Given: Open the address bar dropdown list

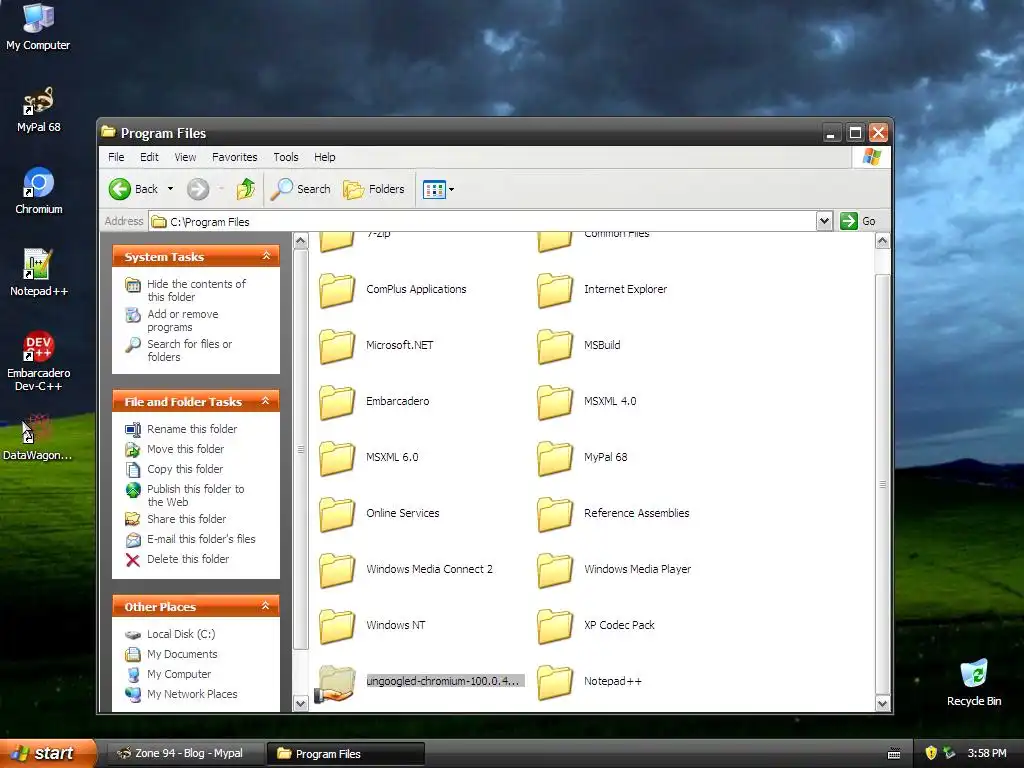Looking at the screenshot, I should point(824,221).
